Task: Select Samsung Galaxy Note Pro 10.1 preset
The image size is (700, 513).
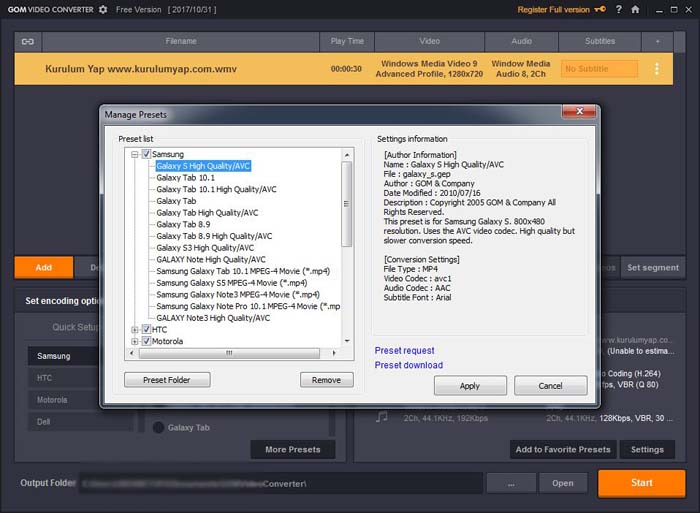Action: click(248, 306)
